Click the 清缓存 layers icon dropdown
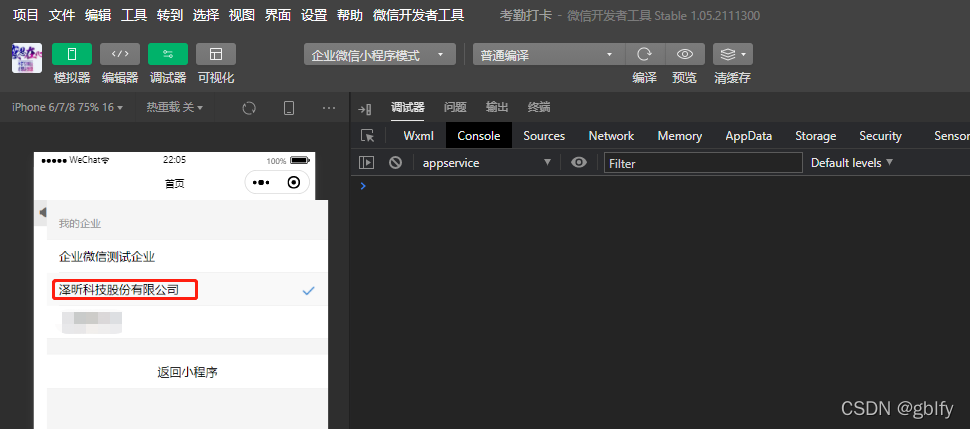970x429 pixels. 733,54
